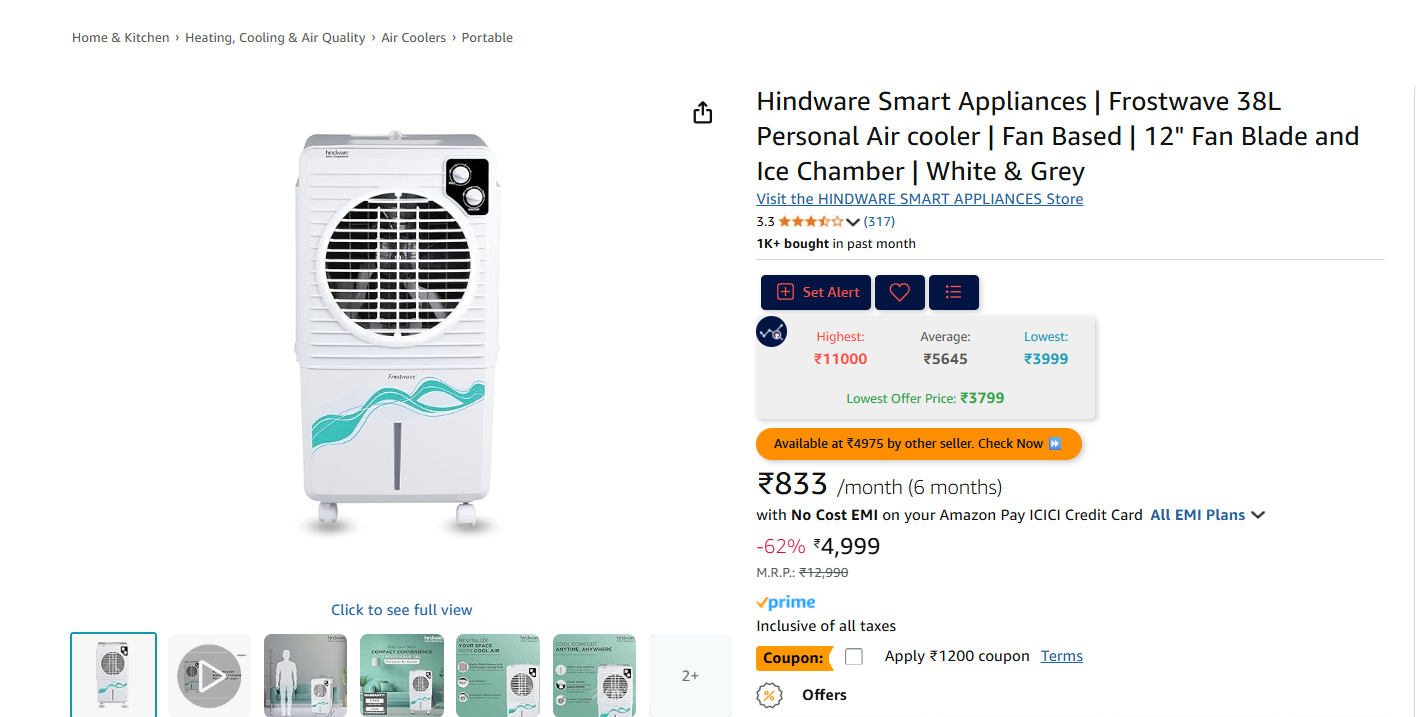Click the Prime logo

point(786,602)
